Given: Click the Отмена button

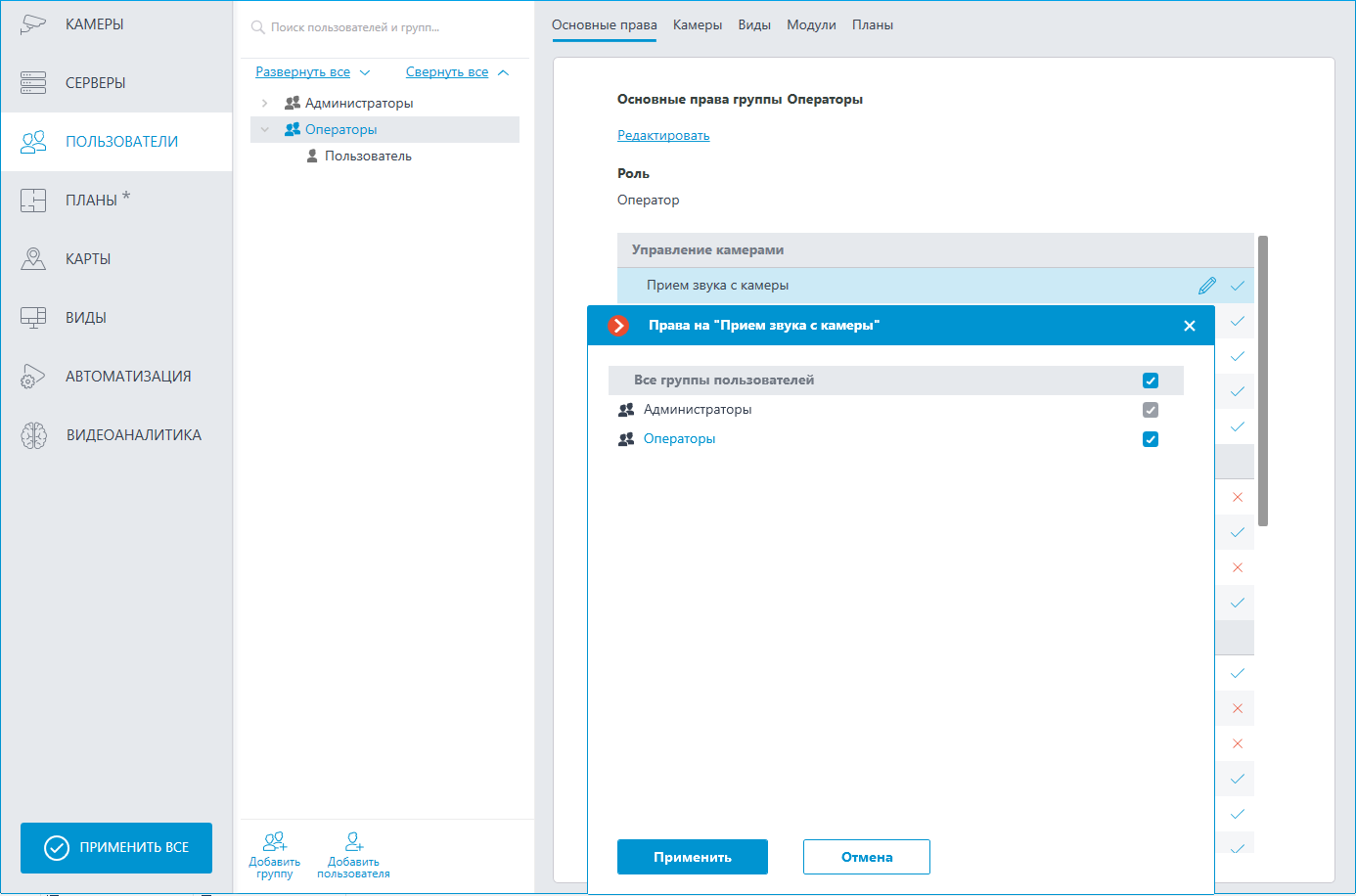Looking at the screenshot, I should coord(867,857).
